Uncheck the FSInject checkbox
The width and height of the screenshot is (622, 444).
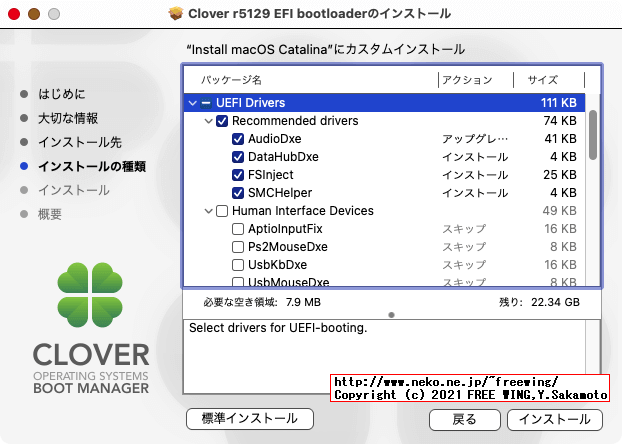click(238, 175)
